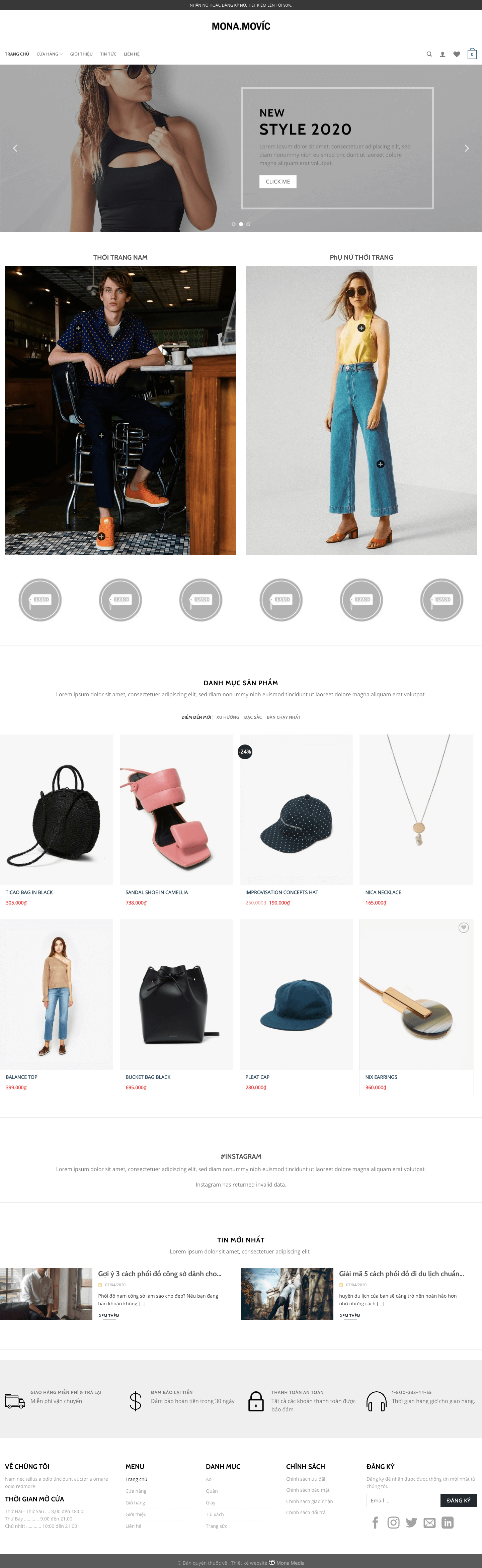Click the CLICK ME banner button
482x1568 pixels.
click(x=277, y=181)
